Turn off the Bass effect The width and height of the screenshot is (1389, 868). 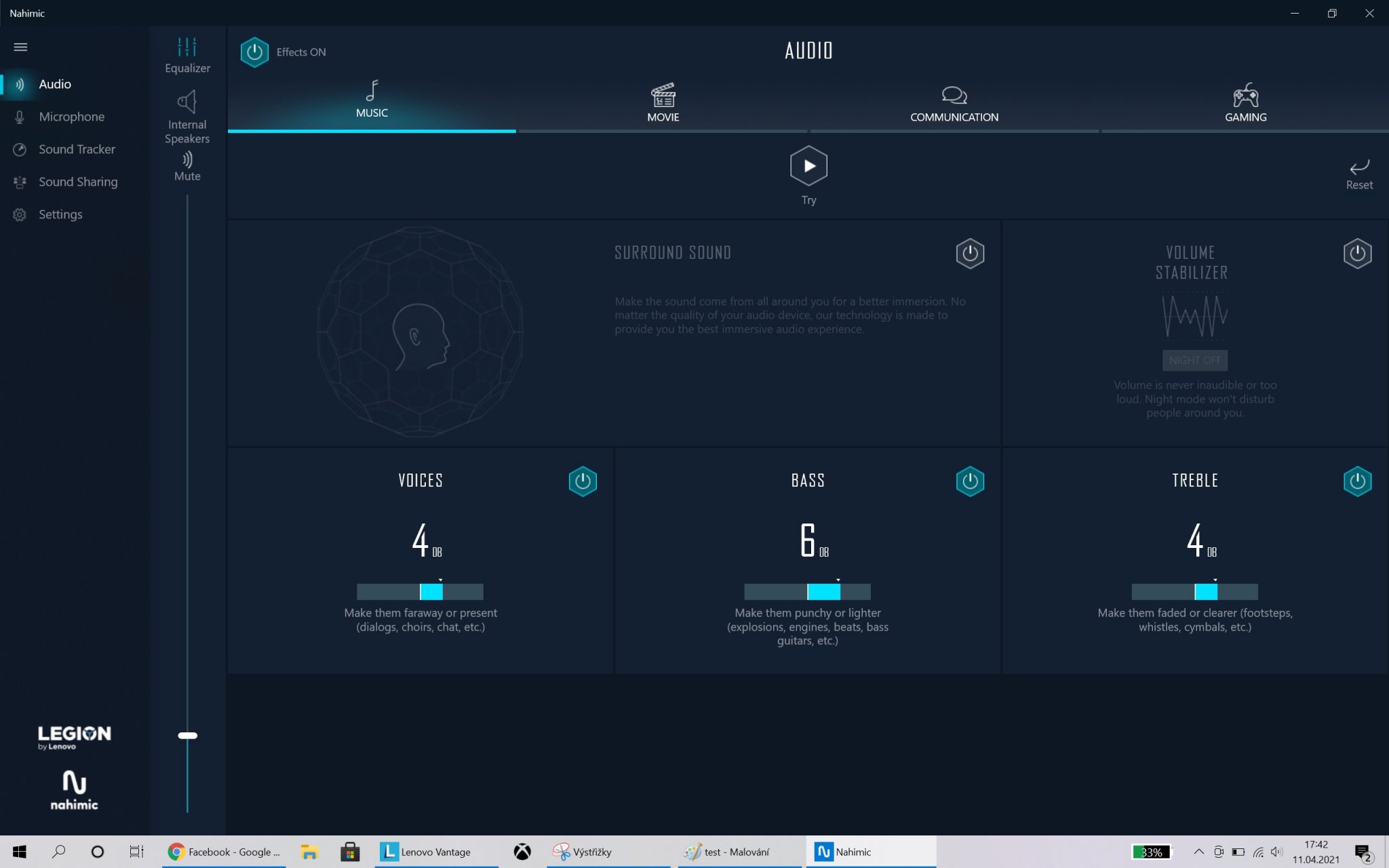pyautogui.click(x=970, y=481)
